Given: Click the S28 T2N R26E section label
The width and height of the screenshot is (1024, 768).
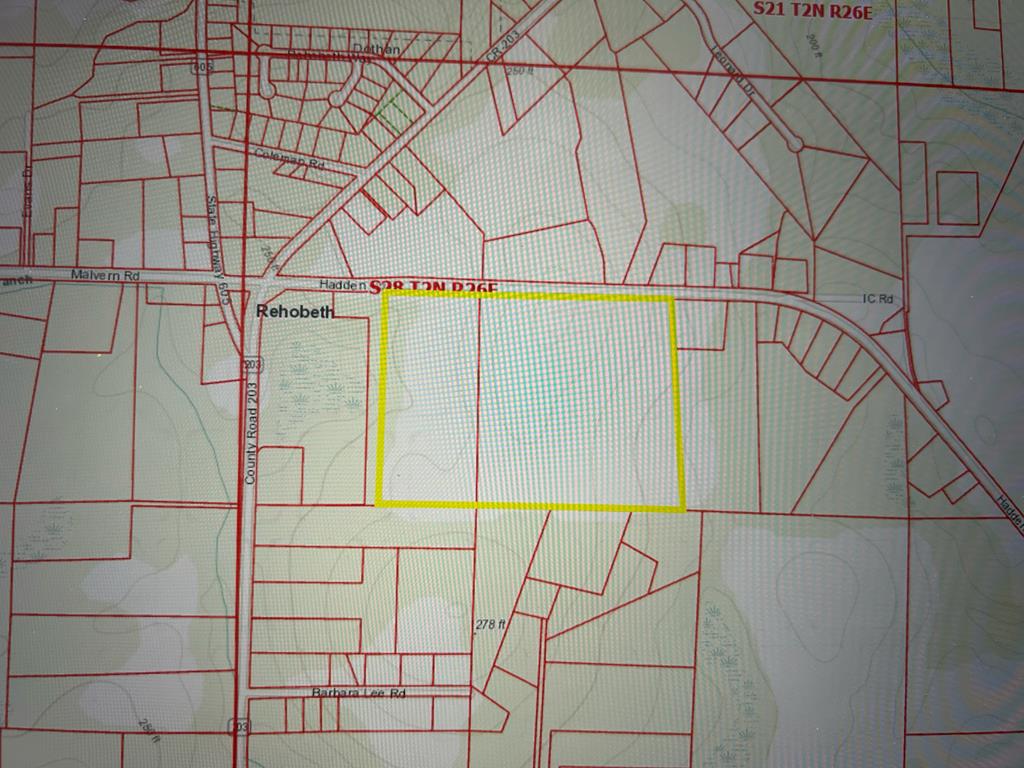Looking at the screenshot, I should [x=434, y=288].
